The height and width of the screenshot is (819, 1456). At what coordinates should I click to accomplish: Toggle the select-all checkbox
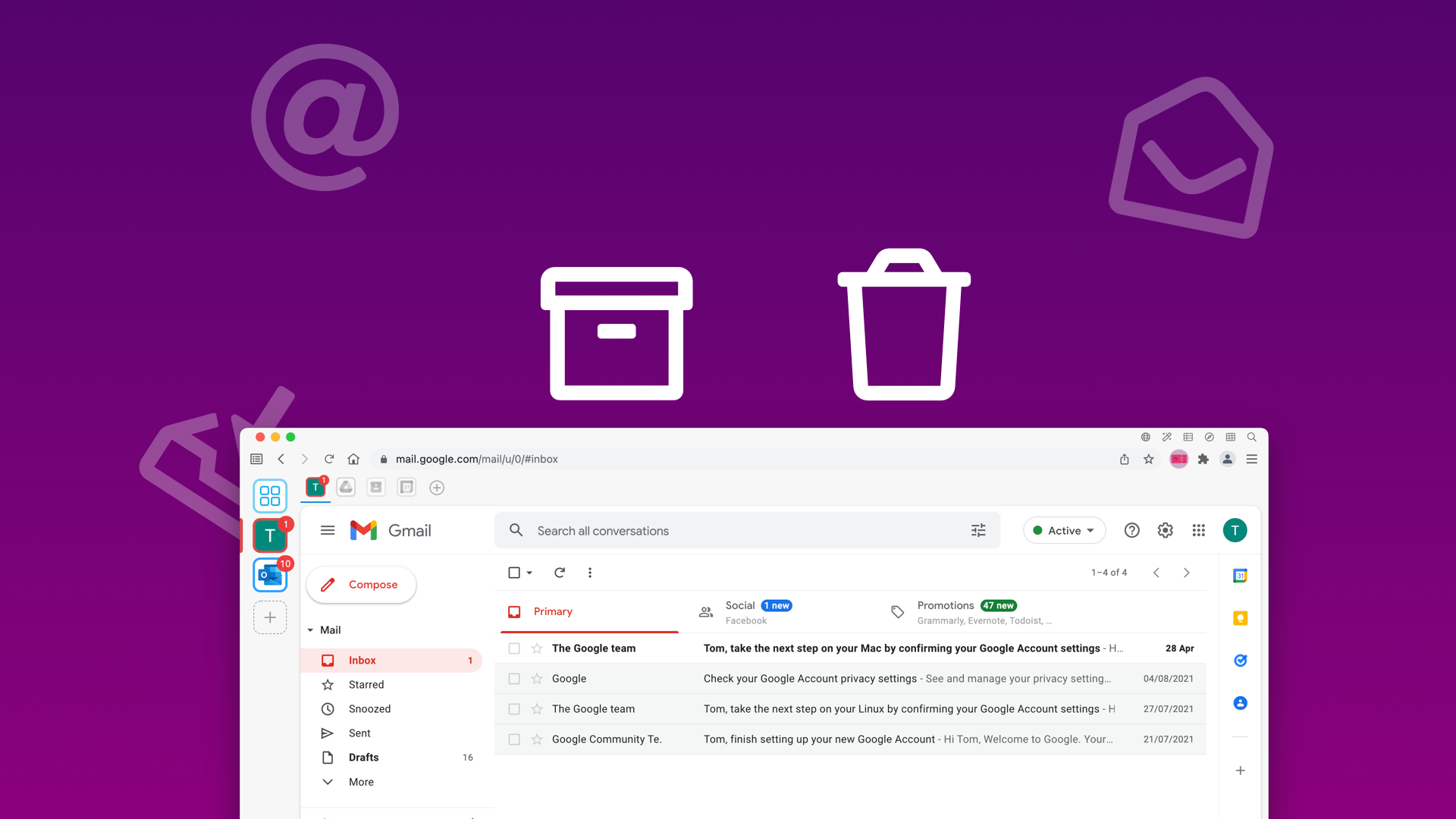click(514, 572)
